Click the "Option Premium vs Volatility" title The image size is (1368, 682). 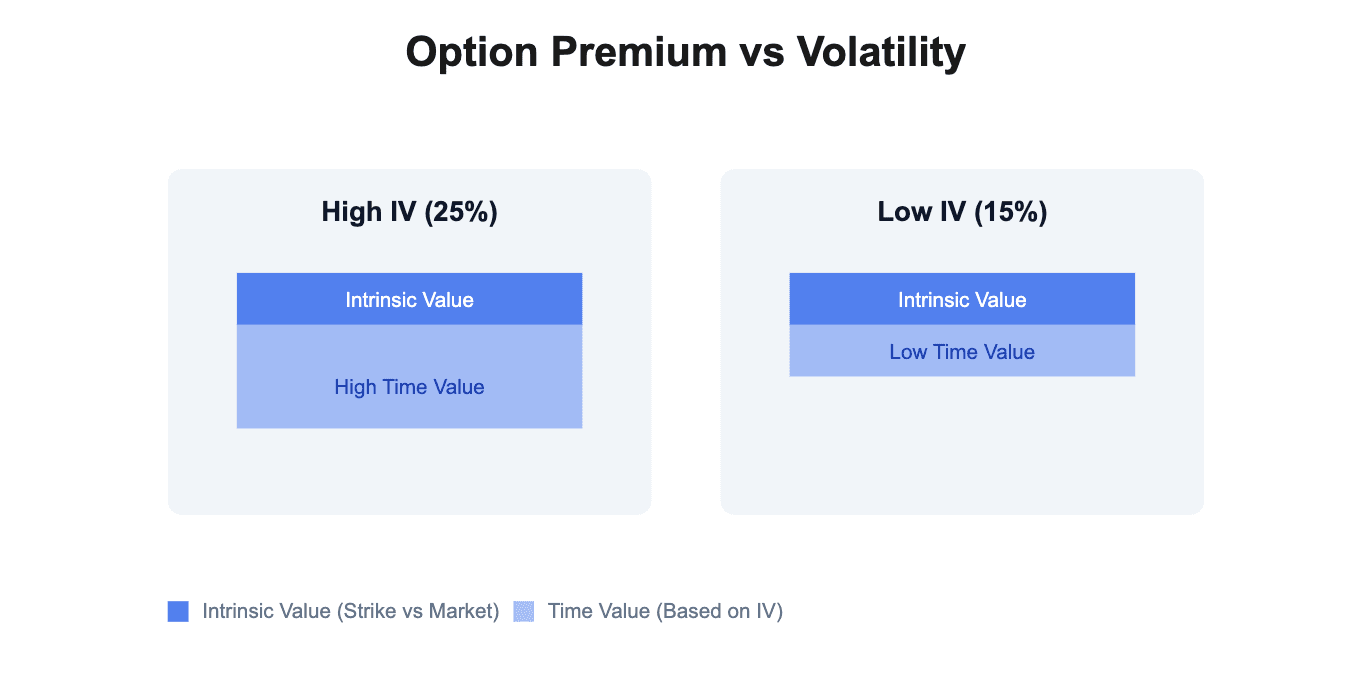(x=685, y=52)
